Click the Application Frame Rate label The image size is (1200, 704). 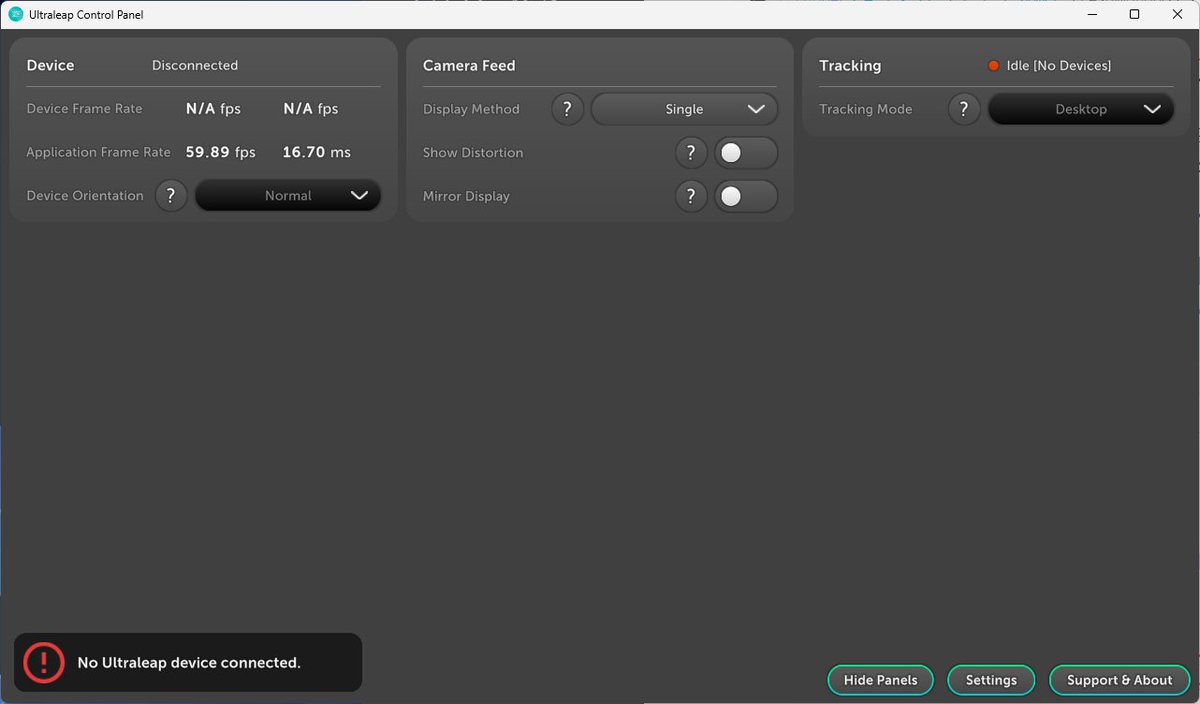(98, 153)
